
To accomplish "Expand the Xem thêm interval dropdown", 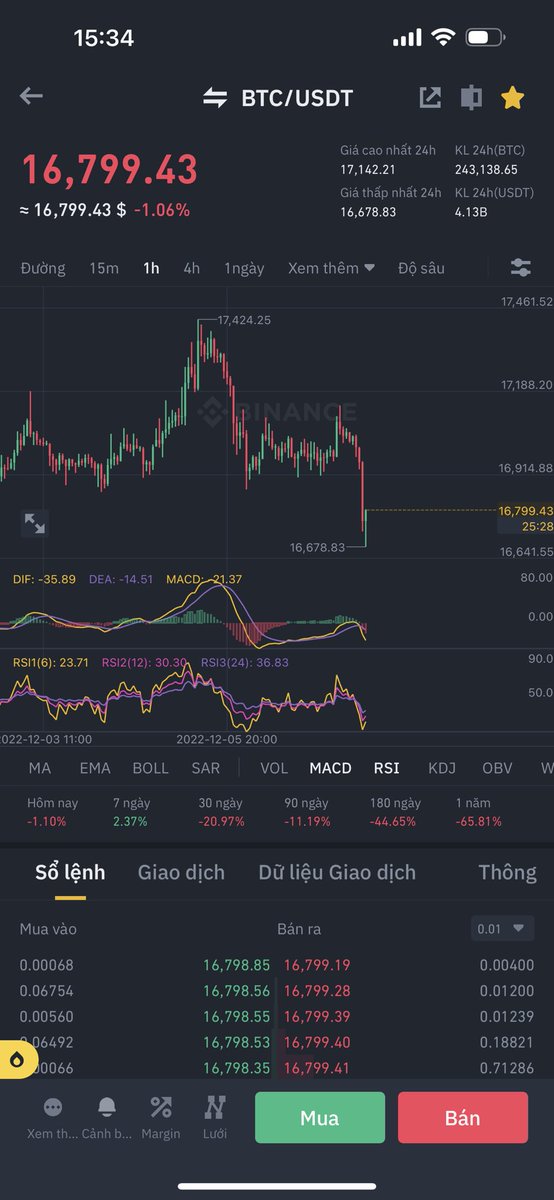I will pyautogui.click(x=331, y=268).
